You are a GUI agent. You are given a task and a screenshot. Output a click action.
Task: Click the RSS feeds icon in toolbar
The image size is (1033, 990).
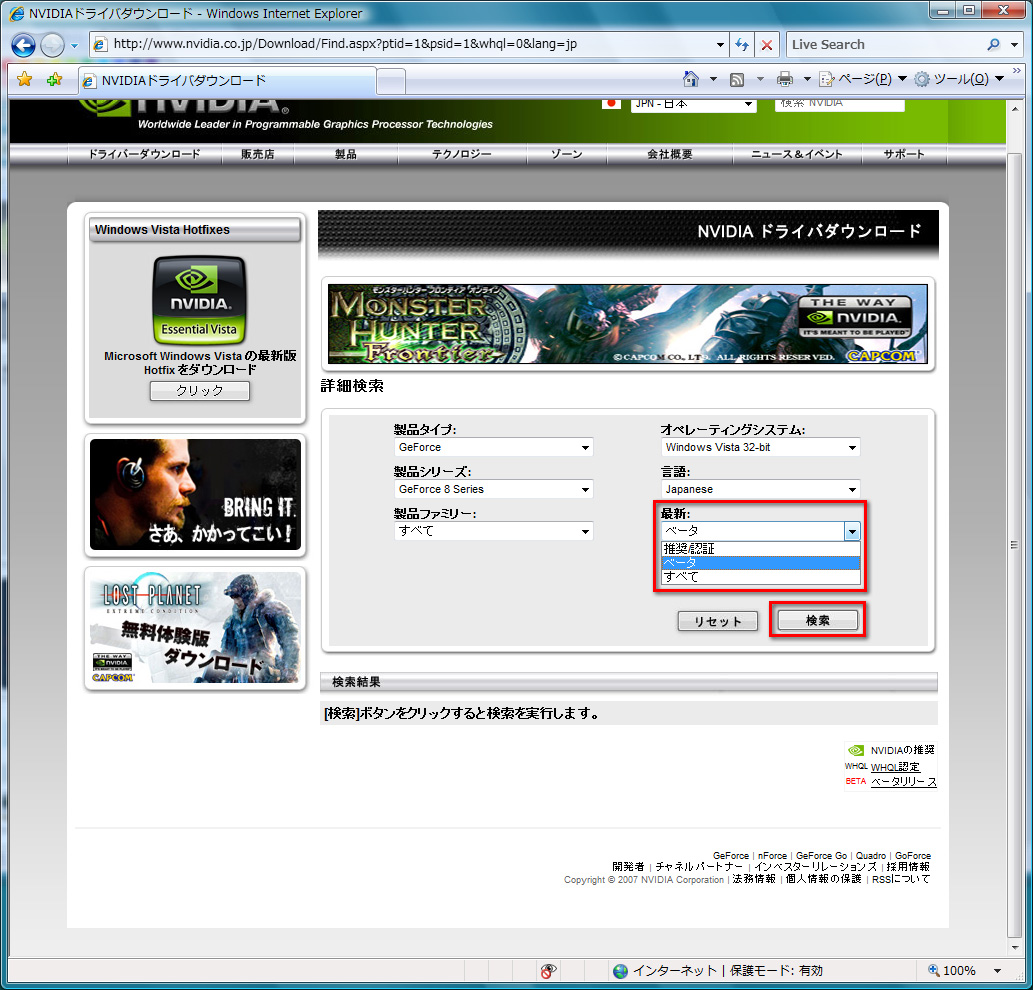point(737,80)
